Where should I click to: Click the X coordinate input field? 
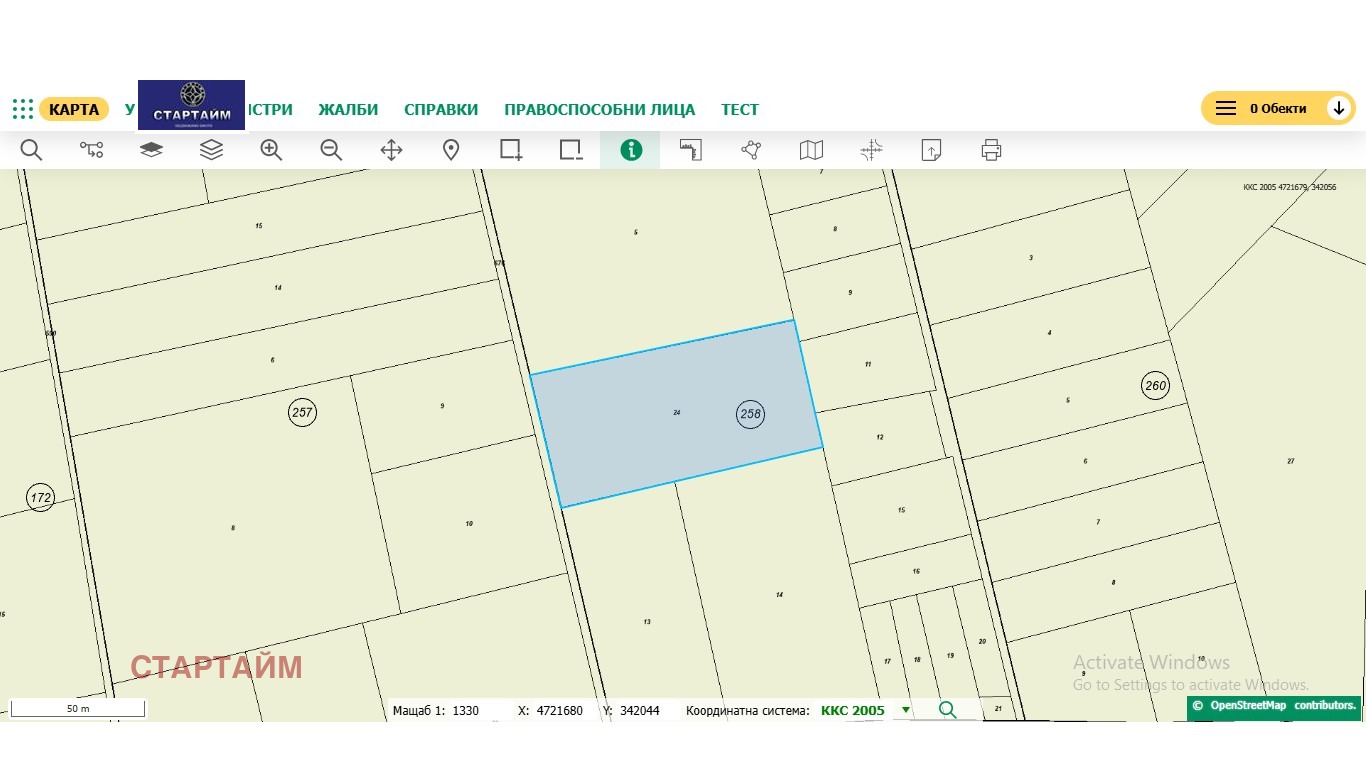560,711
